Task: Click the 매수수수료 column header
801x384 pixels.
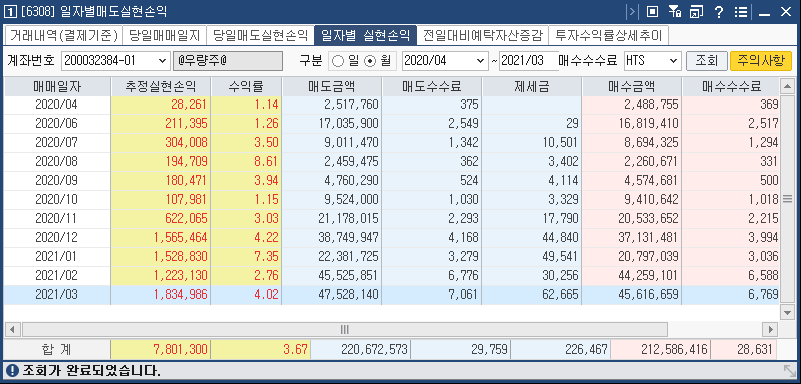Action: click(x=731, y=87)
